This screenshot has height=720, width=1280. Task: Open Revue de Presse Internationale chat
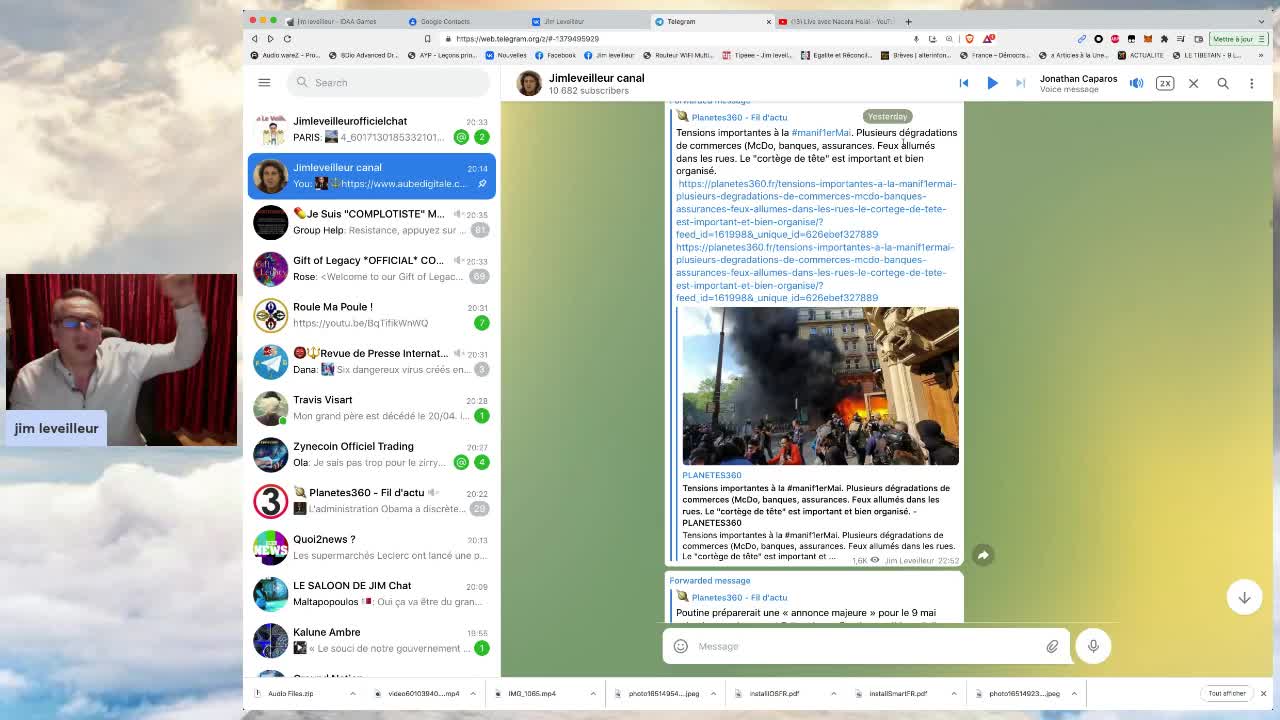pos(372,361)
